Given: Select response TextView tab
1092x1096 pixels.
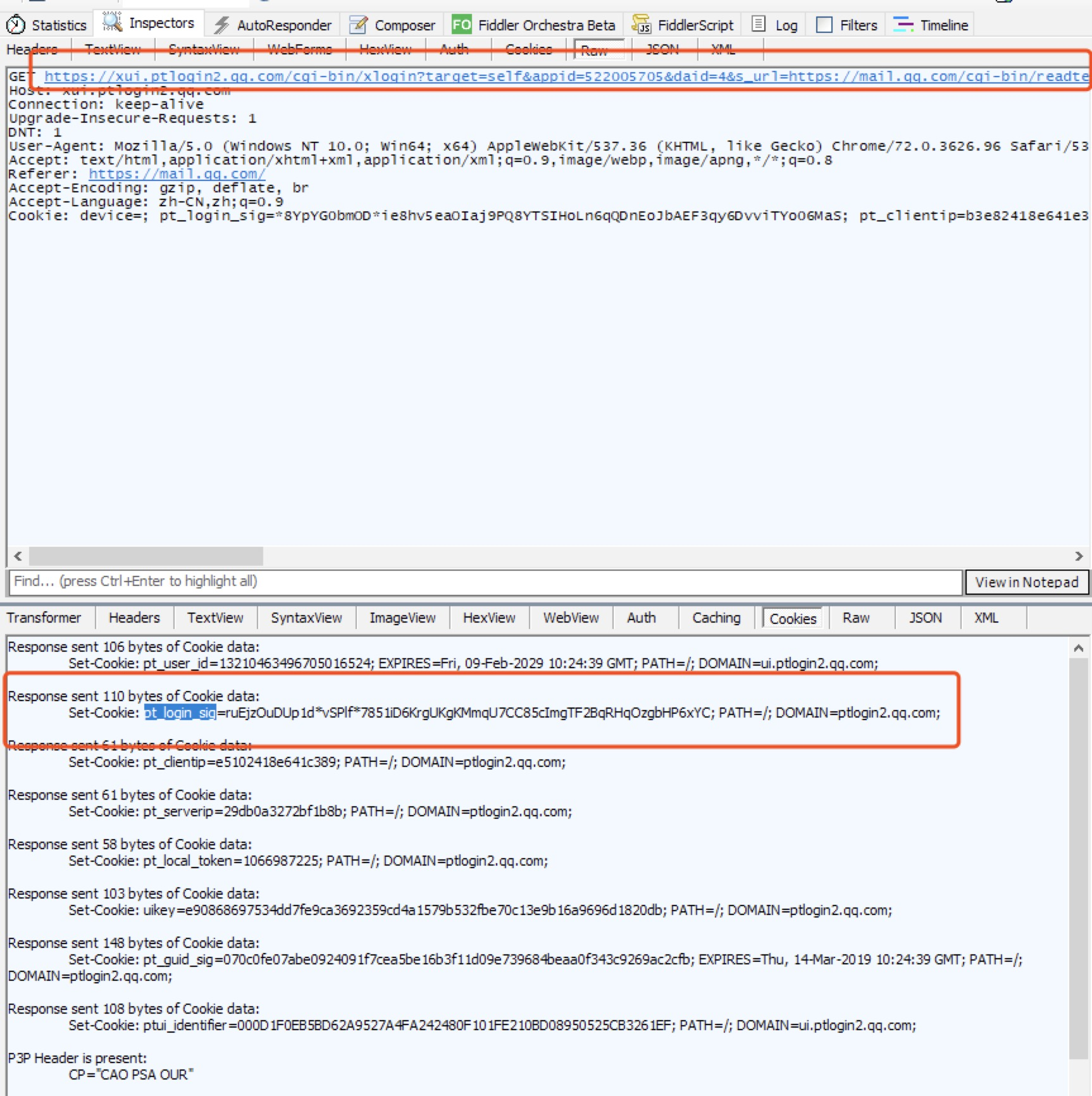Looking at the screenshot, I should [215, 618].
